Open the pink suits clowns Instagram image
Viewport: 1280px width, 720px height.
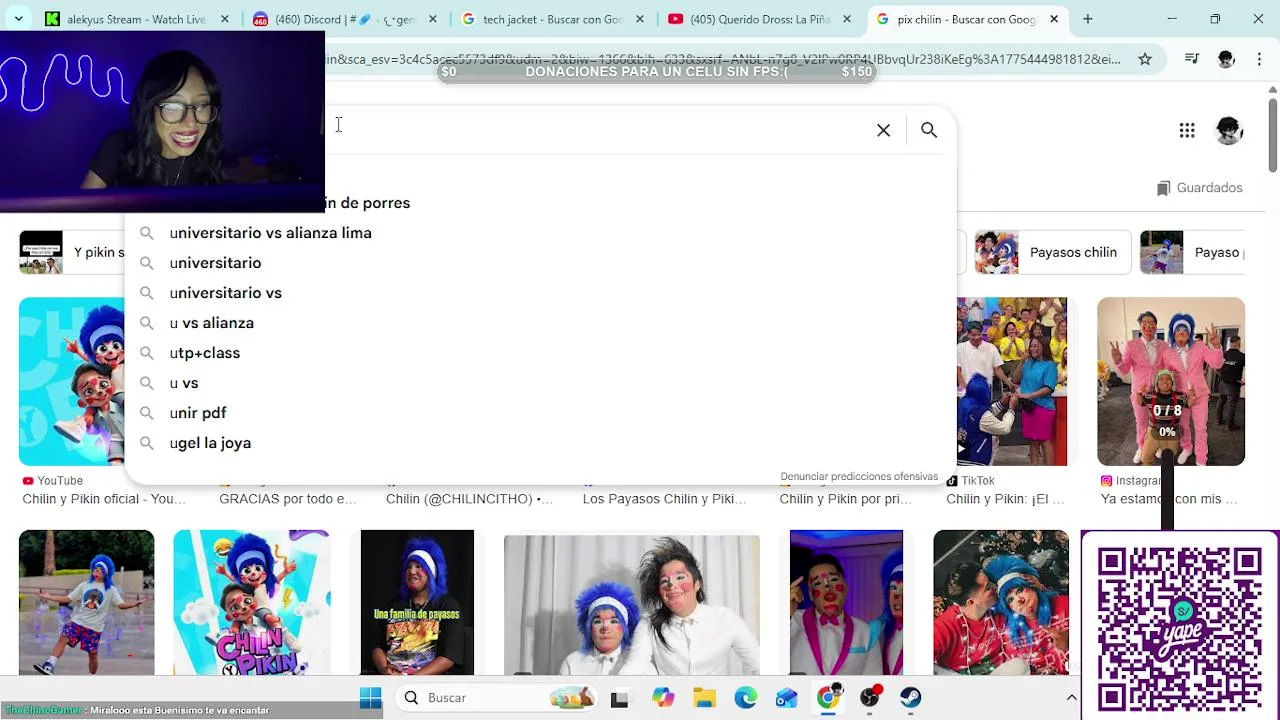coord(1171,381)
